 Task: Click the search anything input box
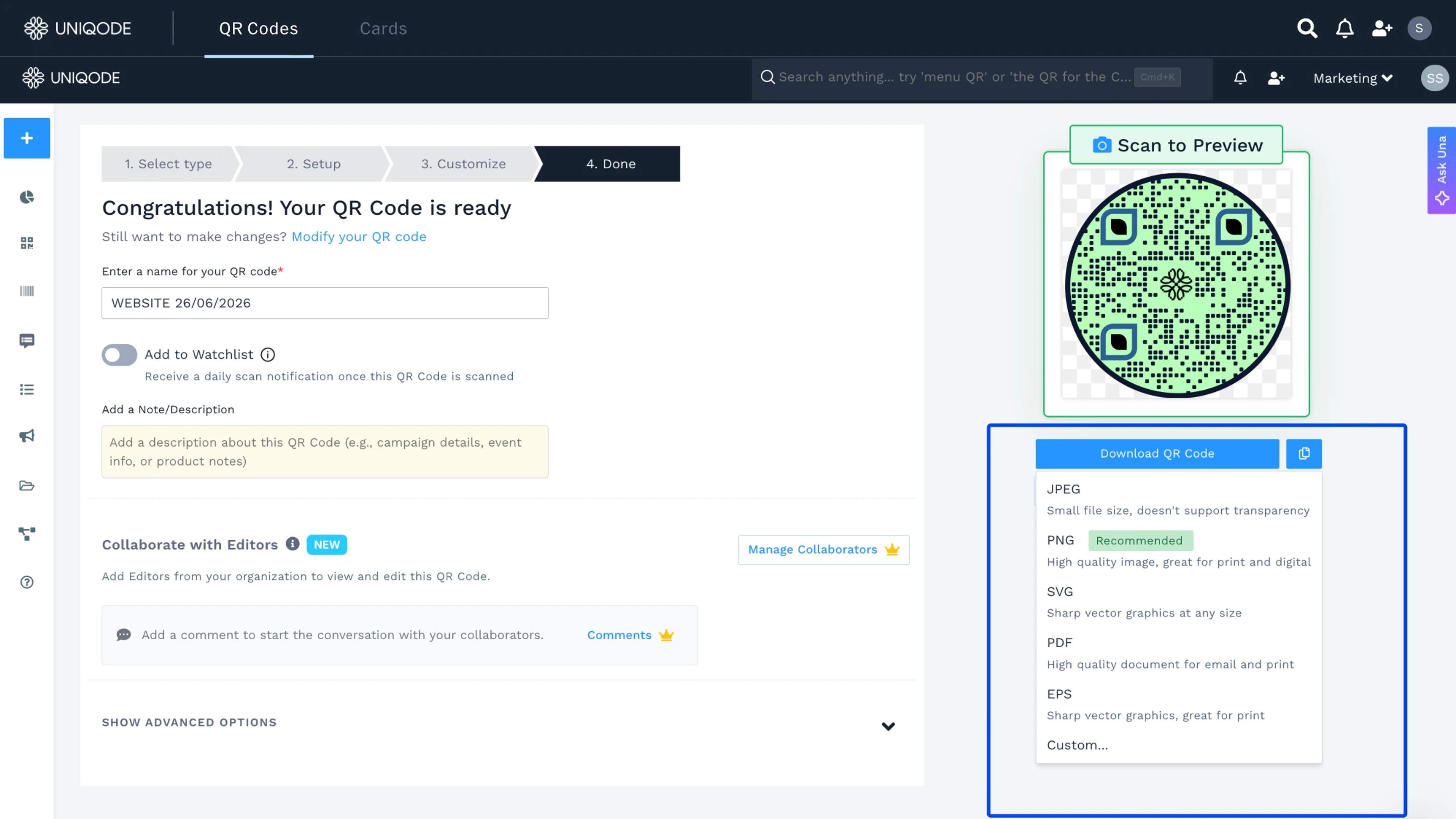(x=982, y=78)
